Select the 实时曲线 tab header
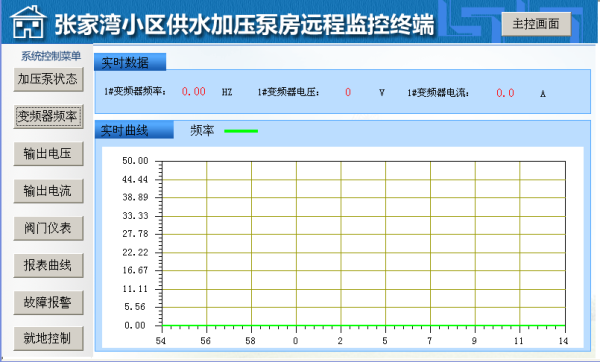The image size is (600, 362). (x=134, y=130)
